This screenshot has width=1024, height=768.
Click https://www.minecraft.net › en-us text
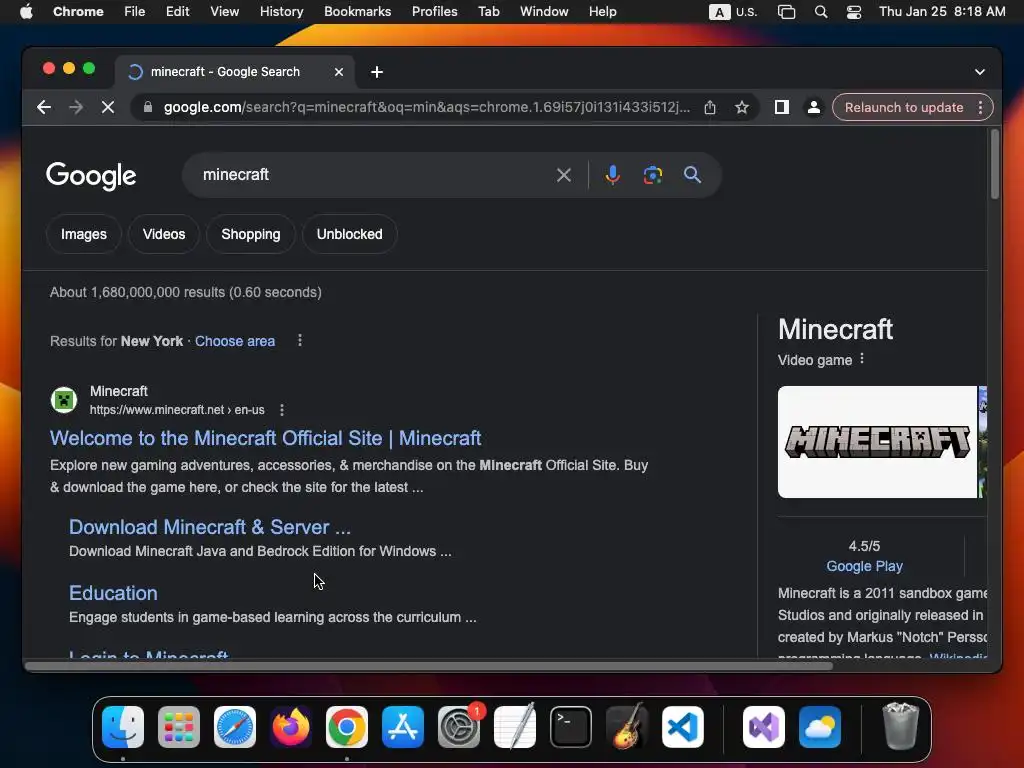pyautogui.click(x=177, y=410)
